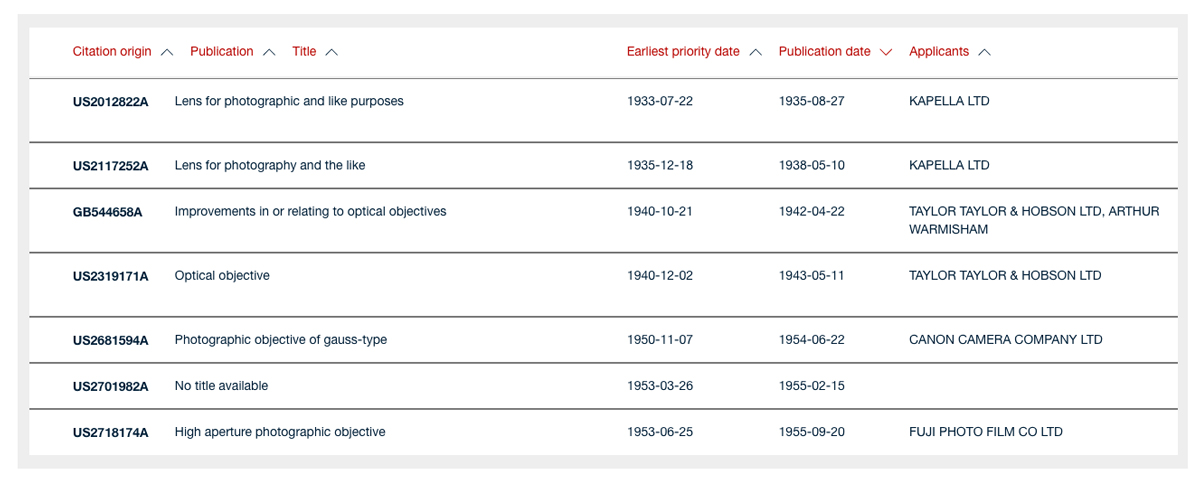The width and height of the screenshot is (1200, 479).
Task: Sort by Publication date header
Action: coord(825,52)
